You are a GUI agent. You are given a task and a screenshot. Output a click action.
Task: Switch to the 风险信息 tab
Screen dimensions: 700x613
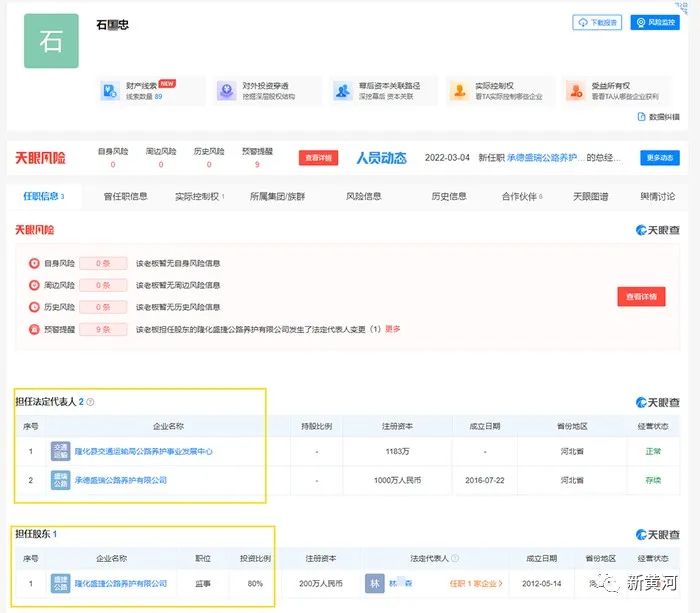pos(363,196)
